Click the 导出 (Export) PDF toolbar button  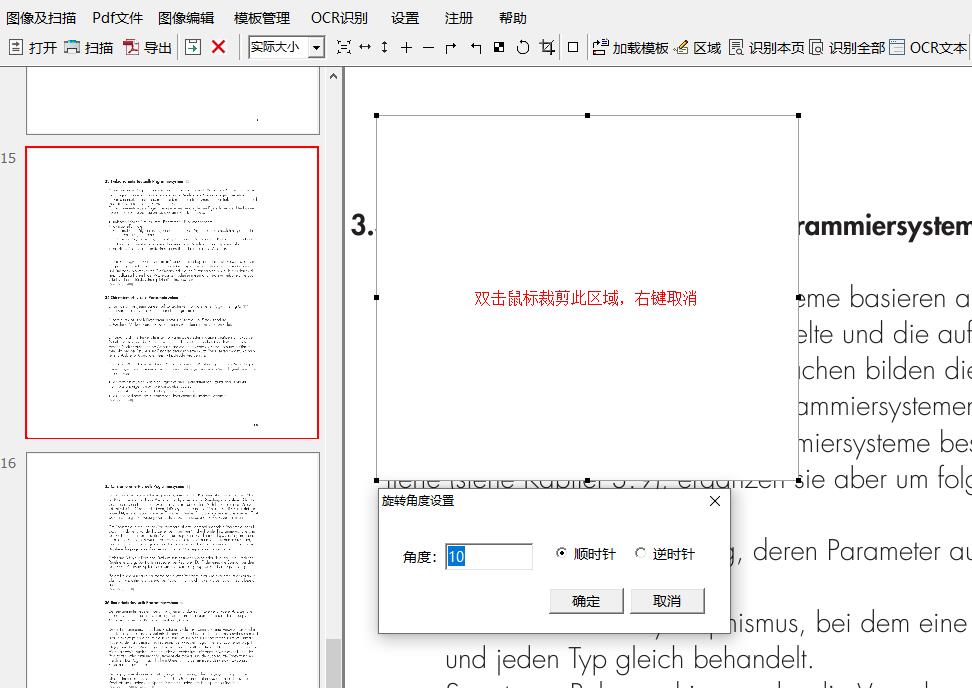(148, 47)
